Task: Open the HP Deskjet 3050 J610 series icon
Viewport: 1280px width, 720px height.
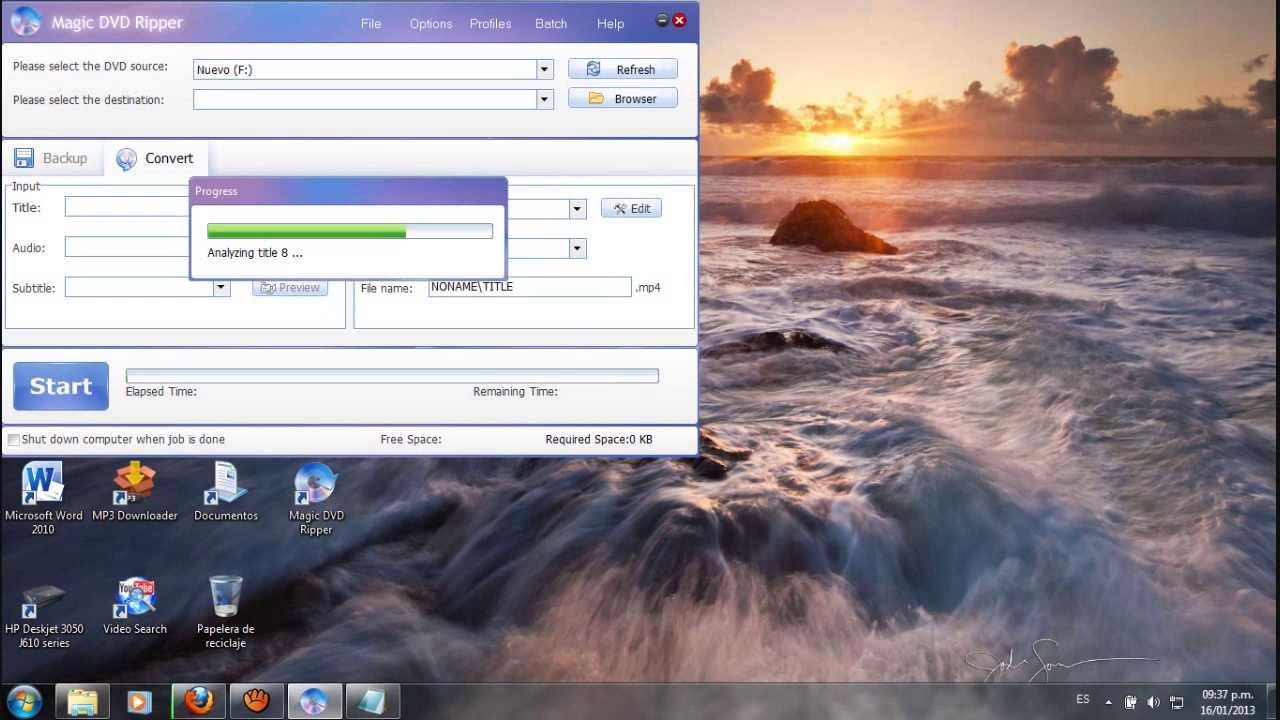Action: click(44, 612)
